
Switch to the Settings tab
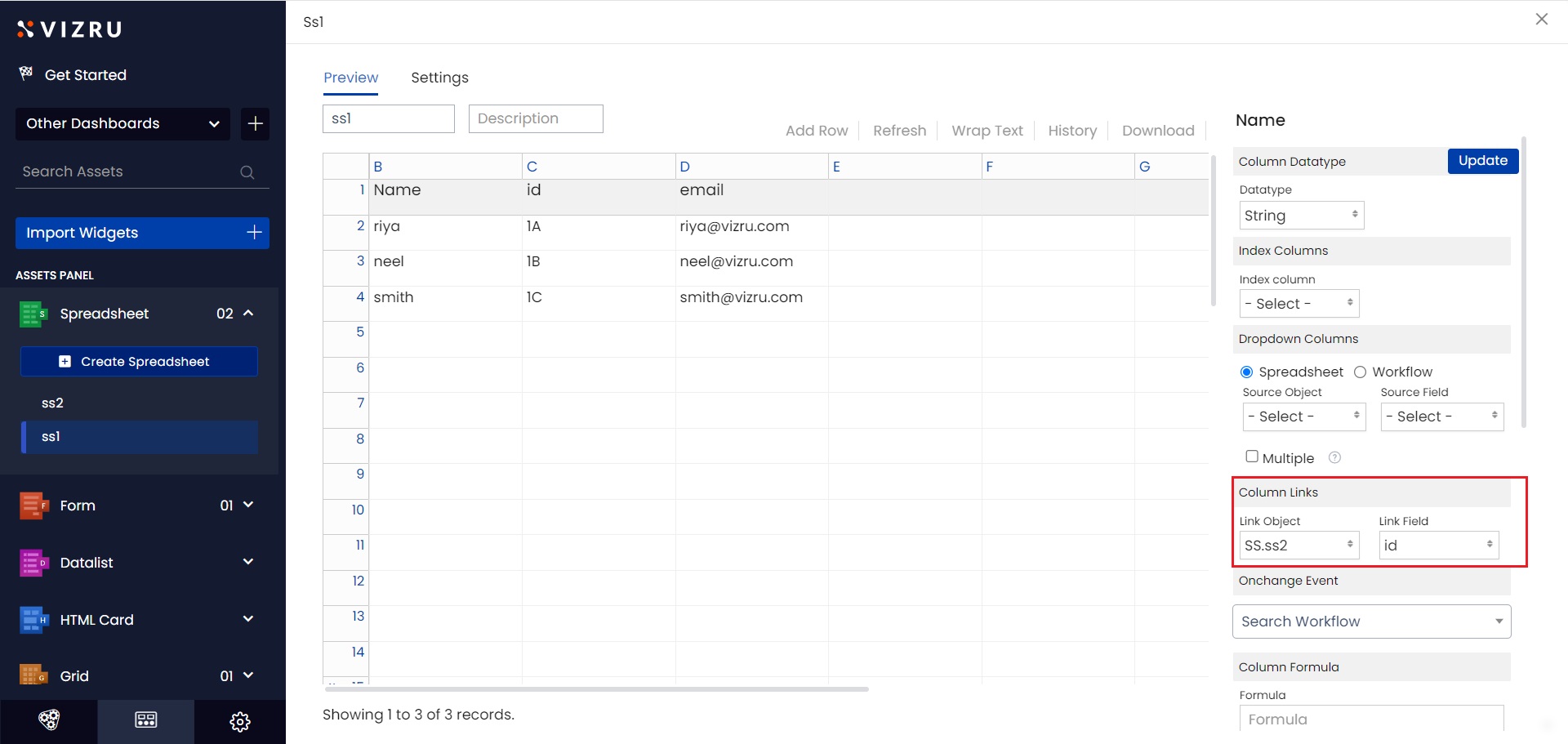tap(439, 78)
